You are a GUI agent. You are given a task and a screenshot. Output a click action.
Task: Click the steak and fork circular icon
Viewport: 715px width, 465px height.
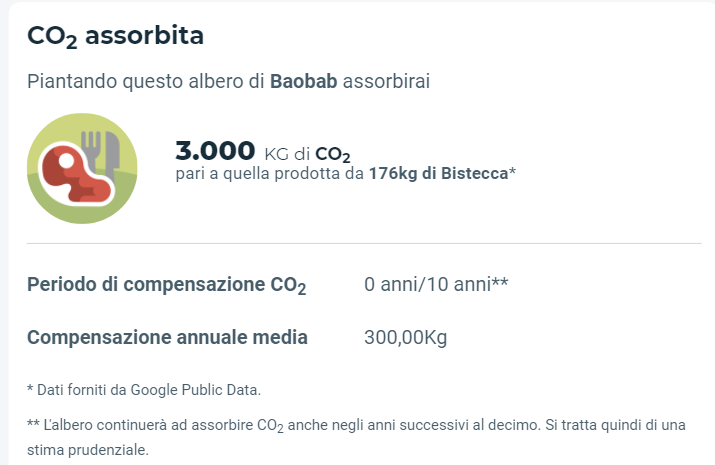(x=83, y=168)
